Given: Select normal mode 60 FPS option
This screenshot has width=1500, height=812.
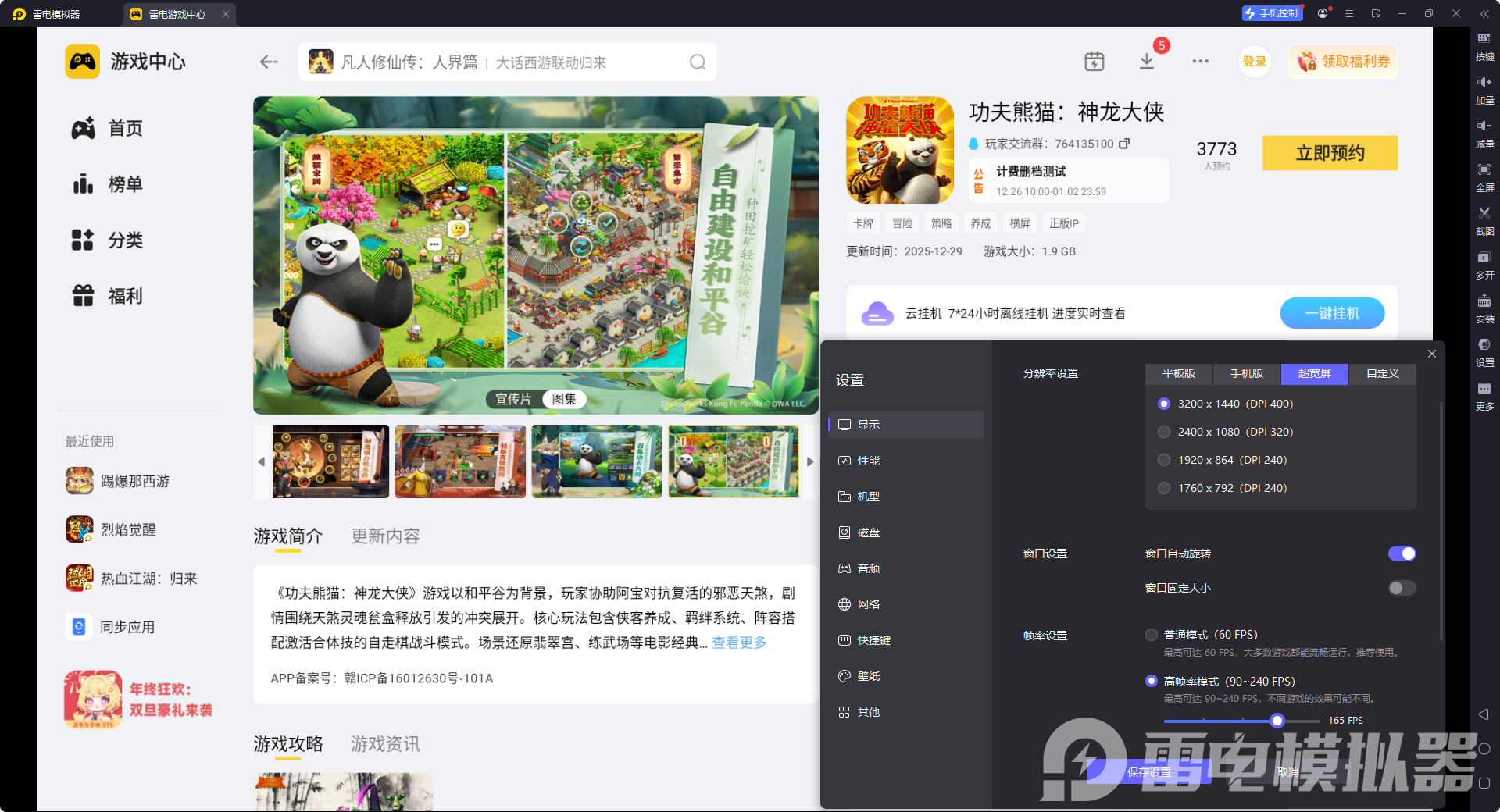Looking at the screenshot, I should tap(1152, 635).
